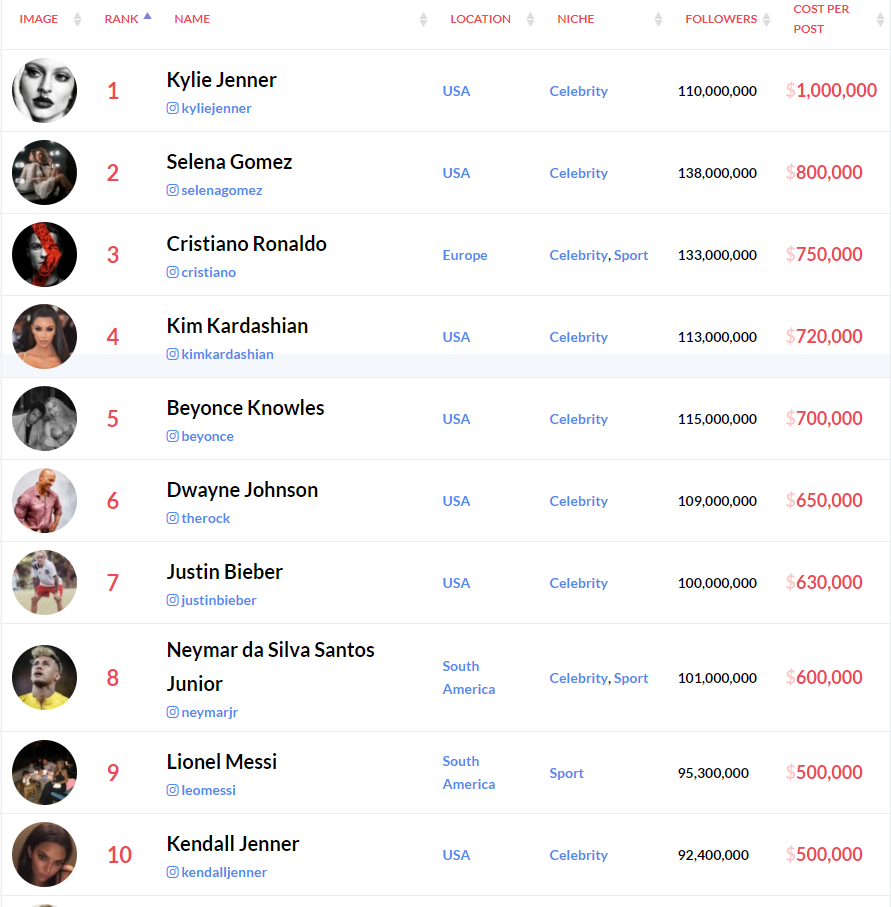Filter by Sport niche in Messi's row

click(566, 773)
